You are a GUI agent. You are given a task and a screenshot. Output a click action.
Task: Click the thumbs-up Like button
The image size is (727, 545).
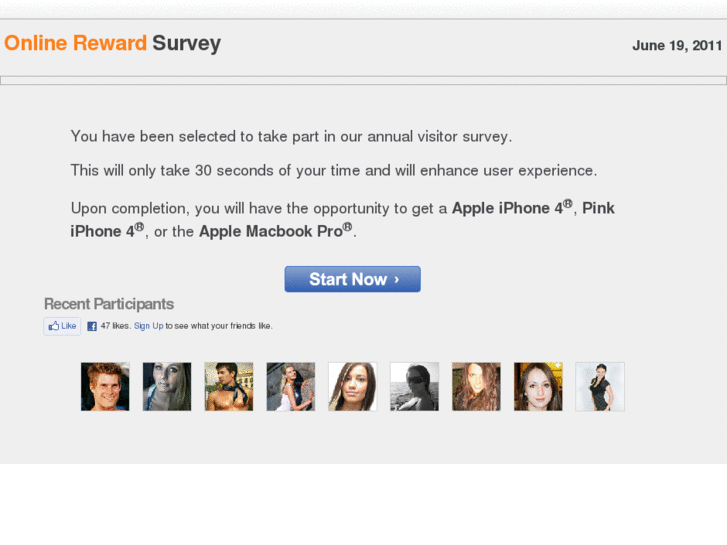coord(62,326)
